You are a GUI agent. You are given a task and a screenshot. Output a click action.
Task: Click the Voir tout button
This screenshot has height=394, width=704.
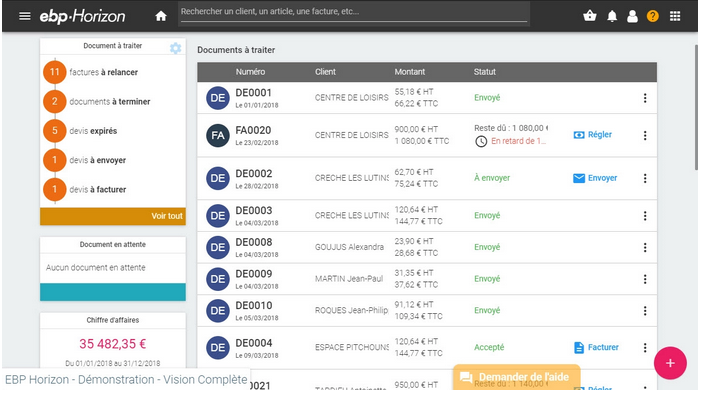(x=113, y=216)
